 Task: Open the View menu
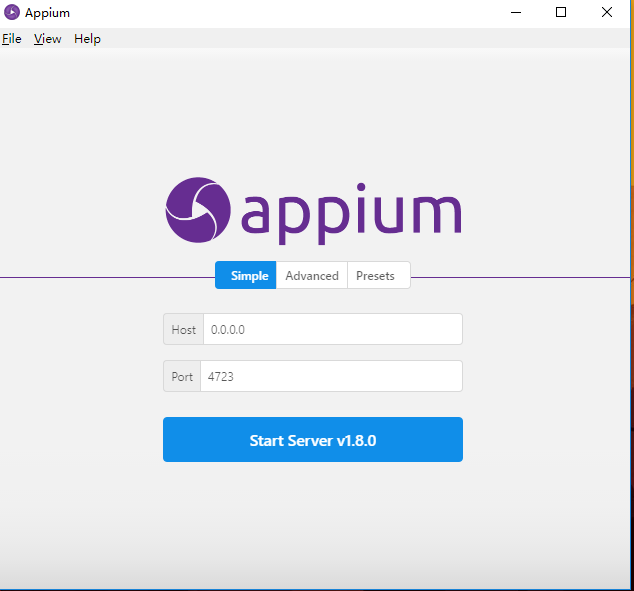point(47,39)
